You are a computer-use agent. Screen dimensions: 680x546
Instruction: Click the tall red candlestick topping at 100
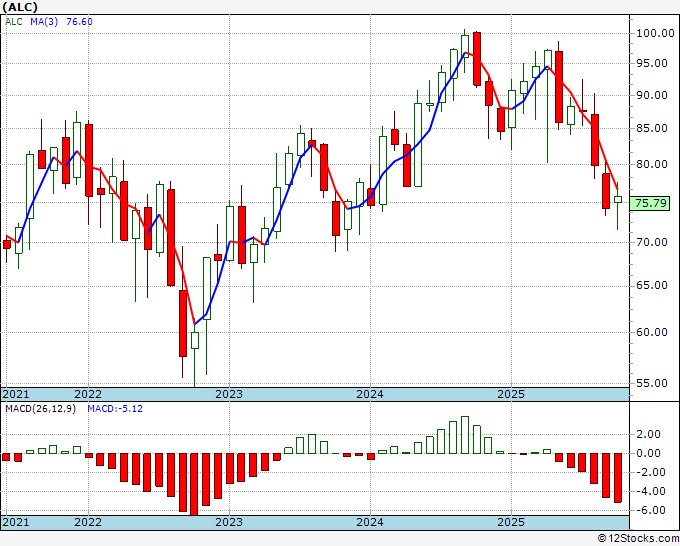coord(477,59)
